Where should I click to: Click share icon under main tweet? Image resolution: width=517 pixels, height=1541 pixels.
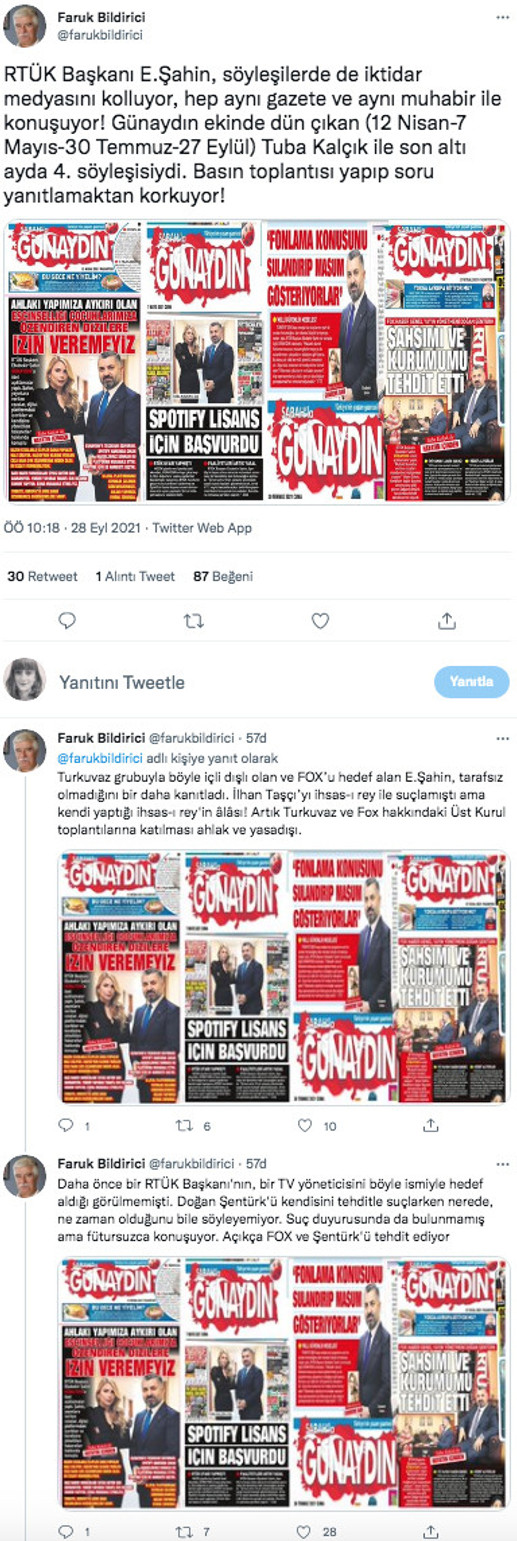[447, 622]
